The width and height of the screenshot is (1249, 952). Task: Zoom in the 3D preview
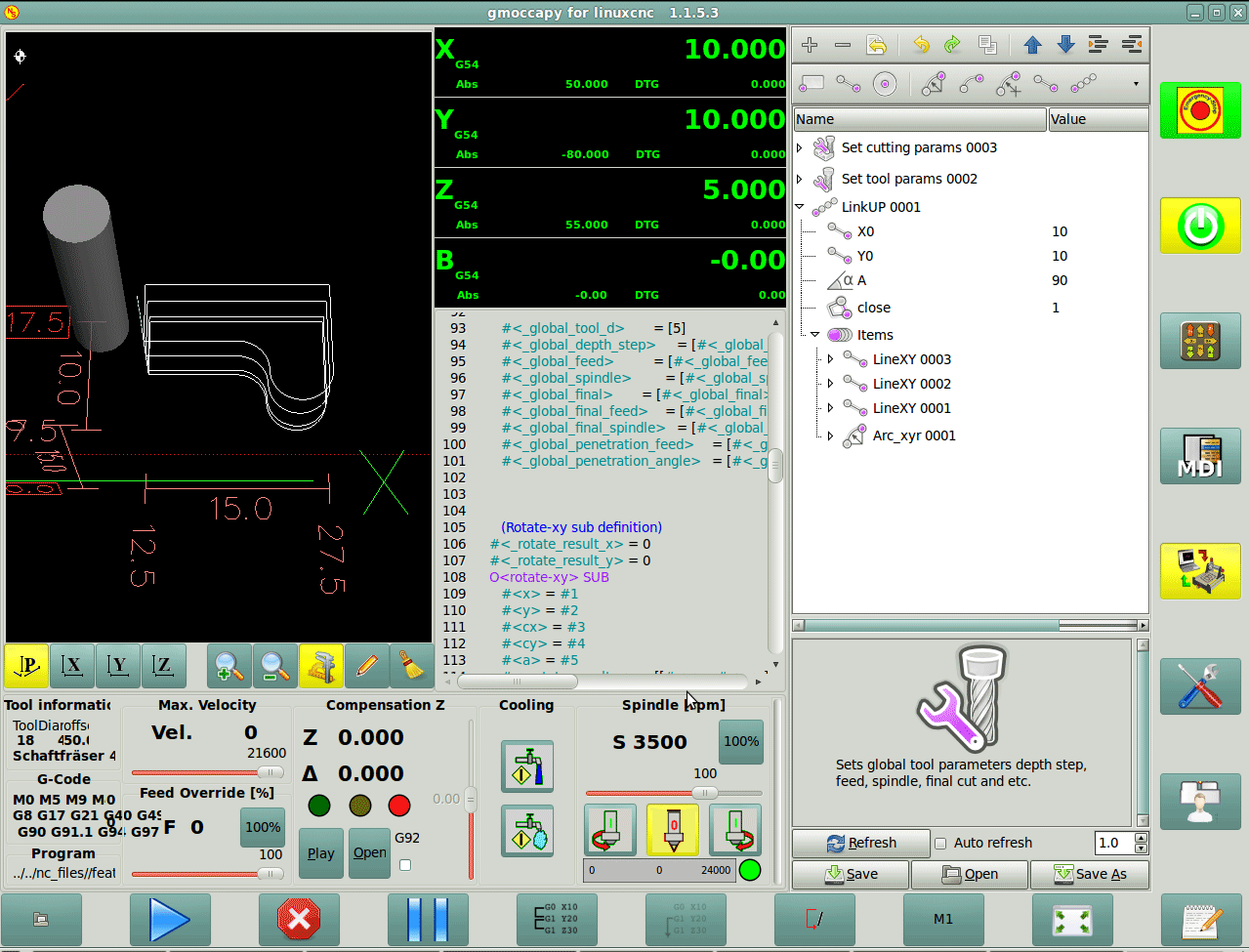(x=229, y=667)
